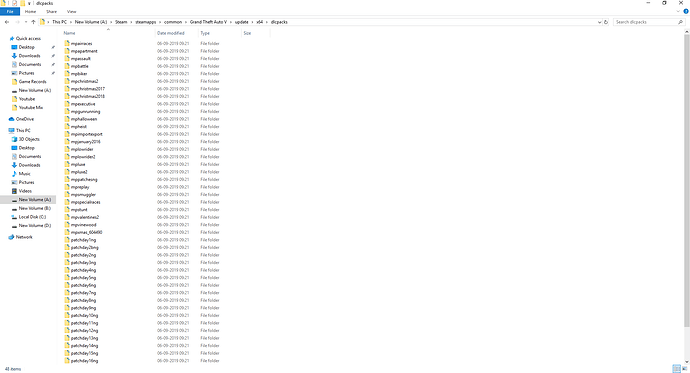Viewport: 690px width, 373px height.
Task: Select the mpapartment folder
Action: tap(84, 51)
